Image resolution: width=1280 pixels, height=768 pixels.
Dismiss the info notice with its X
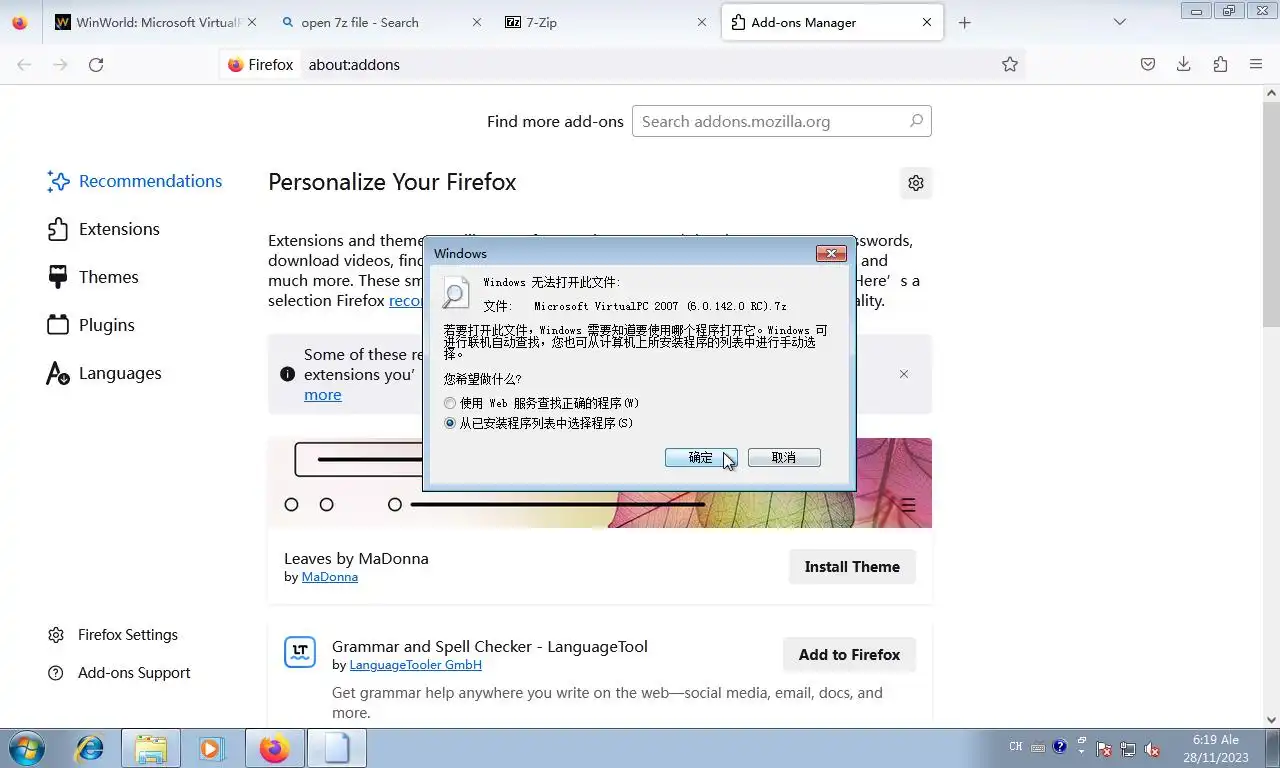[x=904, y=374]
